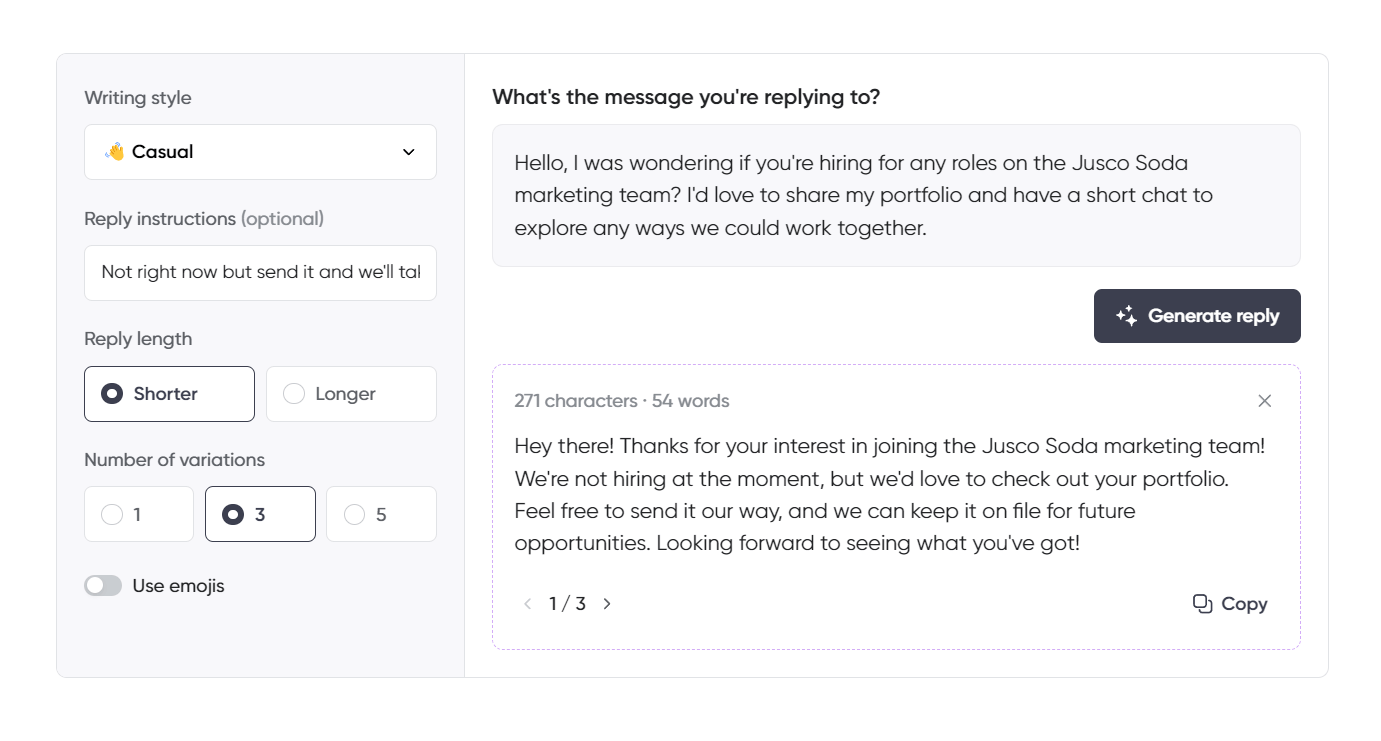This screenshot has width=1381, height=741.
Task: Click the next variation arrow
Action: click(x=607, y=603)
